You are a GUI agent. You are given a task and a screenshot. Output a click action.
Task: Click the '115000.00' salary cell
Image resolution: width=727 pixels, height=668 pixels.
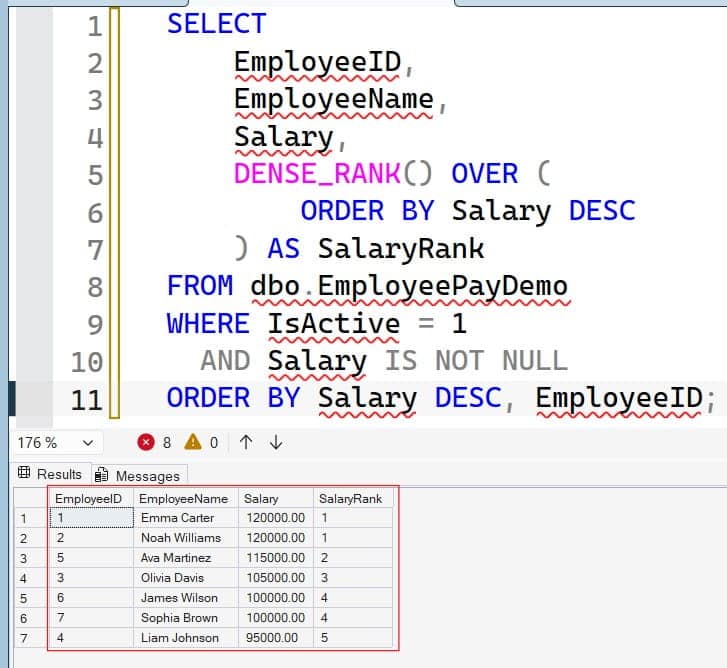tap(276, 558)
